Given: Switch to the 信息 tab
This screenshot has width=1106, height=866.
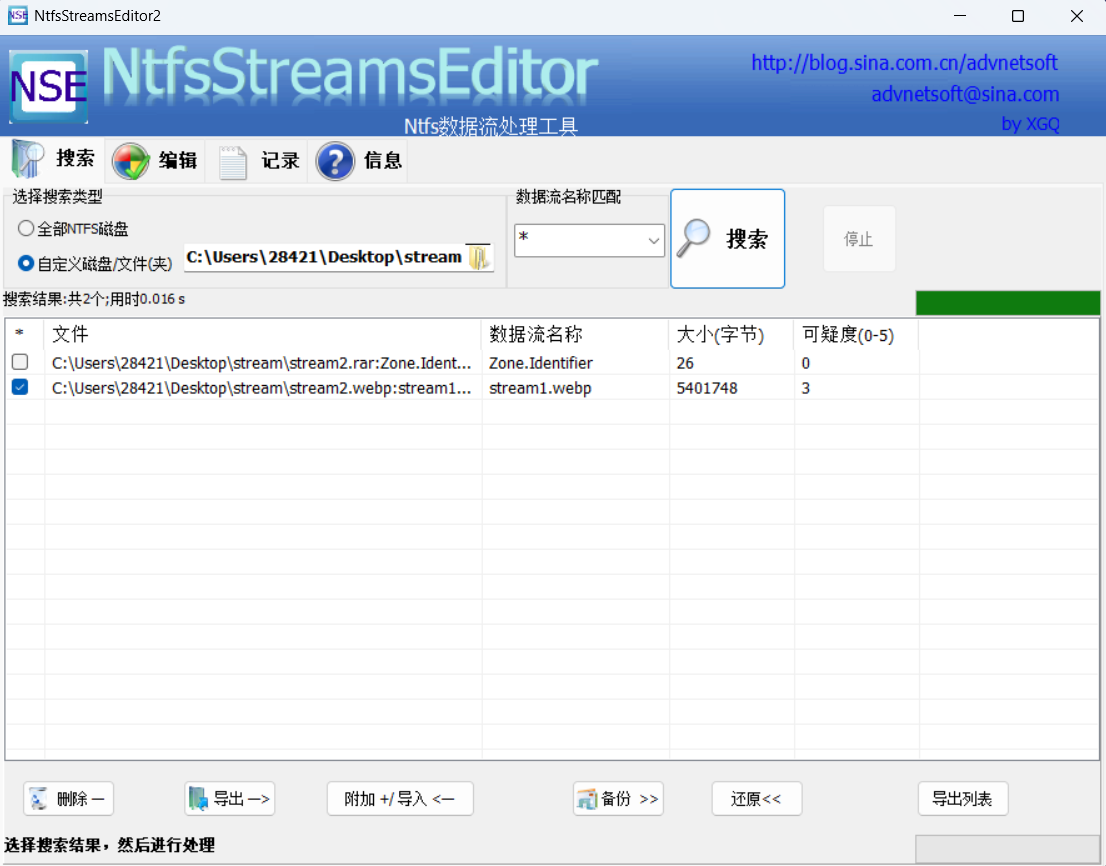Looking at the screenshot, I should coord(360,161).
